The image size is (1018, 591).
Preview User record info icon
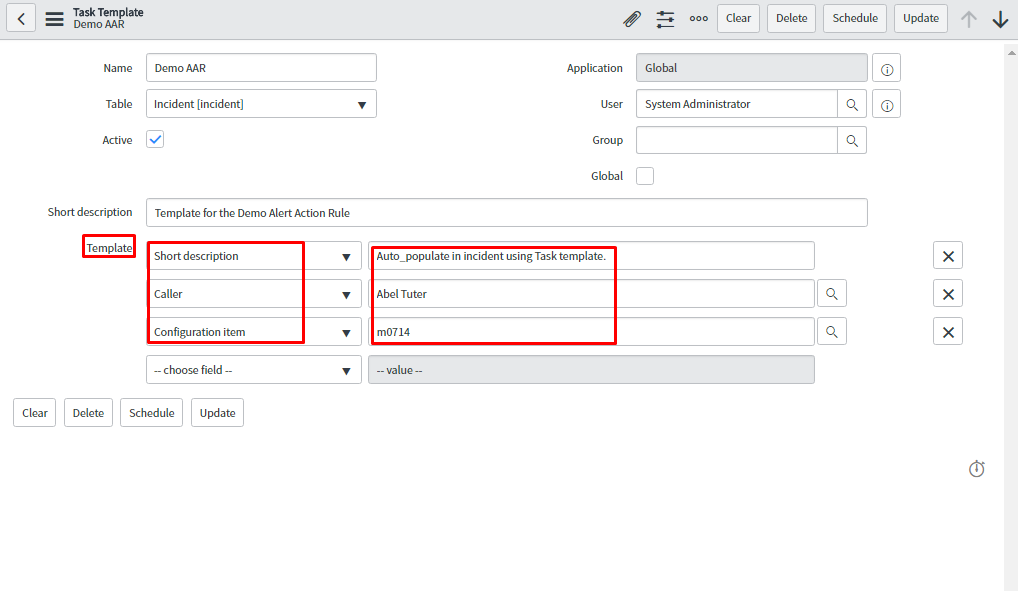click(886, 105)
